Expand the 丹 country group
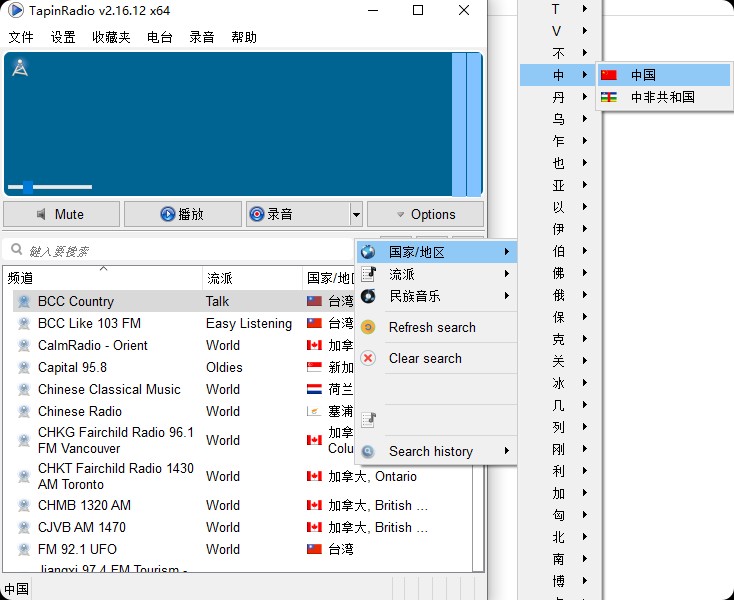The height and width of the screenshot is (600, 734). coord(560,97)
